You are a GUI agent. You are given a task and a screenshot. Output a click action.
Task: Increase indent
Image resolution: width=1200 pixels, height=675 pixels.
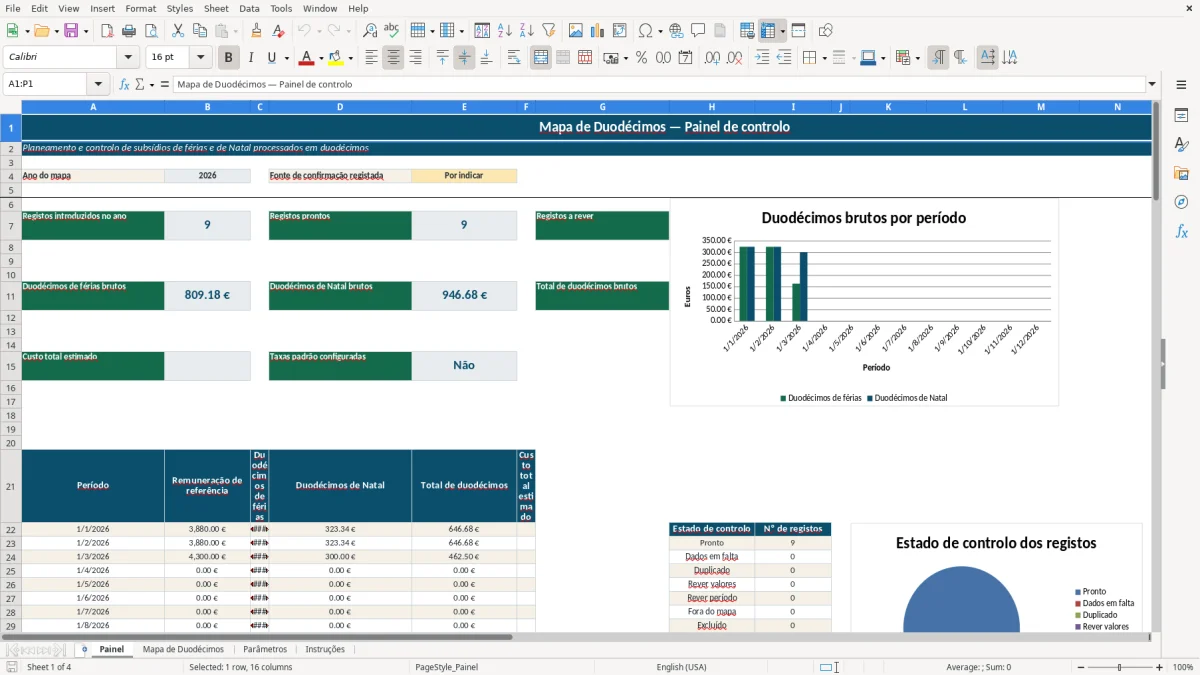(x=762, y=58)
